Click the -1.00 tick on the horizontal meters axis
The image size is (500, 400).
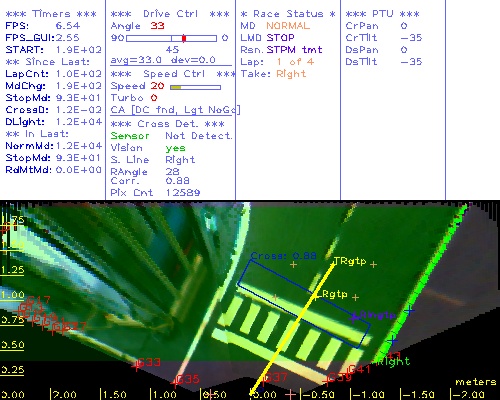tap(367, 395)
